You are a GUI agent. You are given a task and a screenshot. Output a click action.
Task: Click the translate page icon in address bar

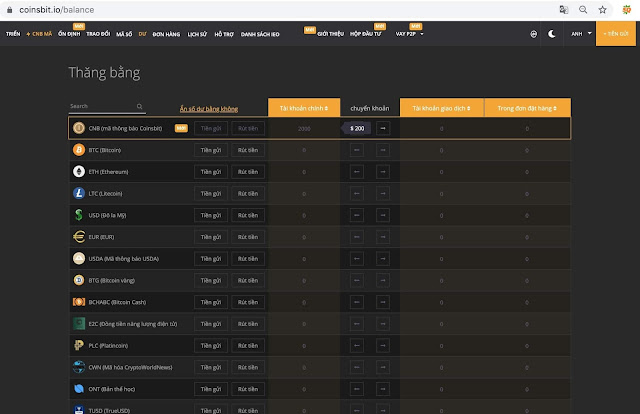[564, 10]
